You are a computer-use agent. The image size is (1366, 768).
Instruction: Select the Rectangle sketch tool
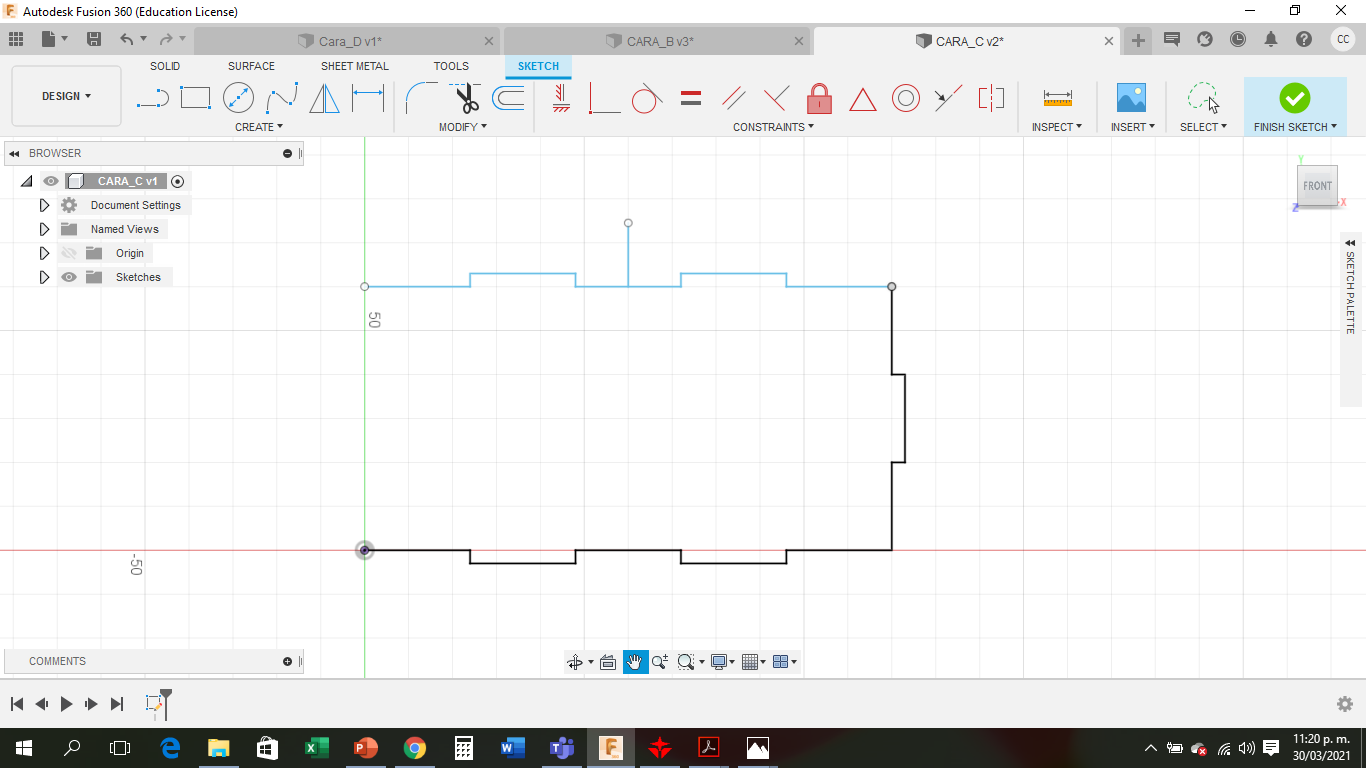195,98
